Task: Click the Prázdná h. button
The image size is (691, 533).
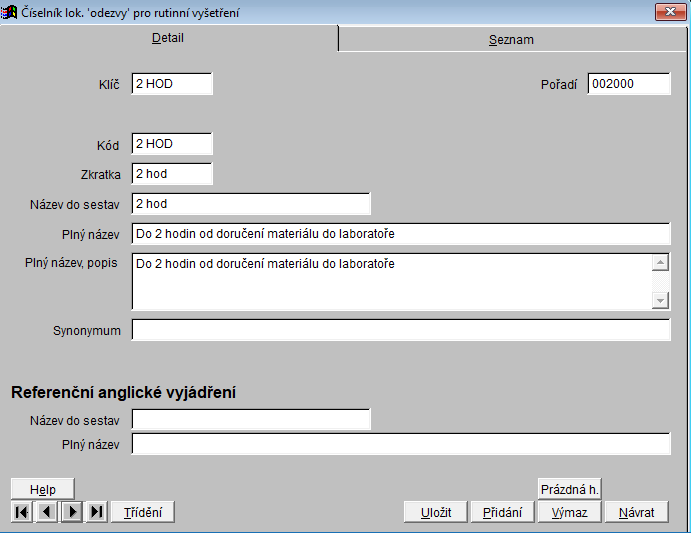Action: point(569,489)
